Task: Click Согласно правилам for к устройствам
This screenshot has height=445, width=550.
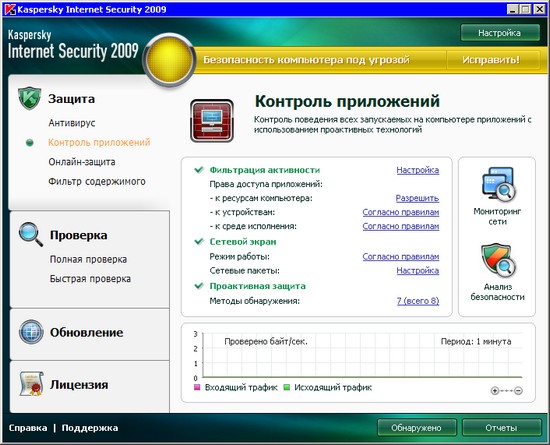Action: pos(401,212)
